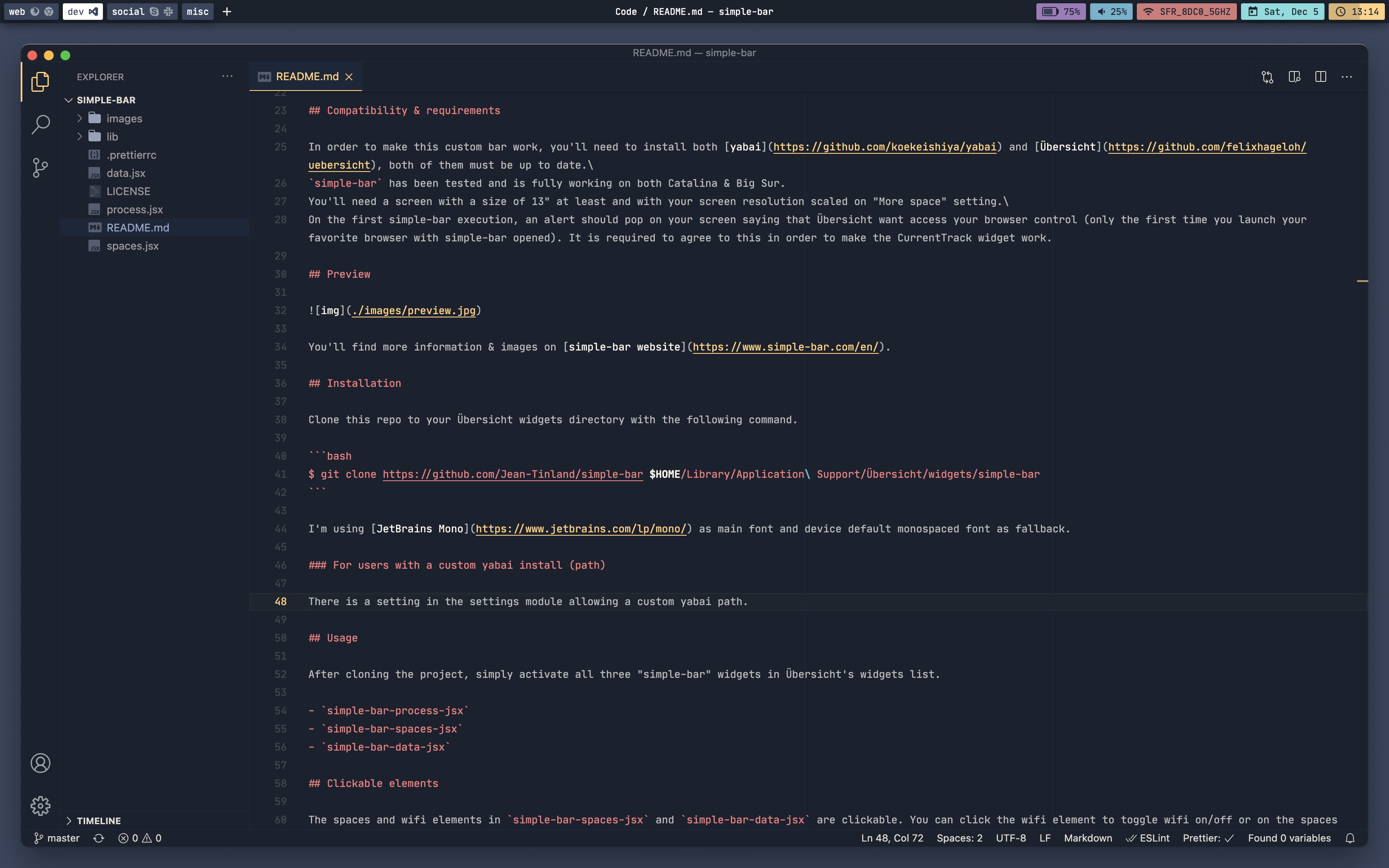Collapse the SIMPLE-BAR project tree

[x=105, y=100]
